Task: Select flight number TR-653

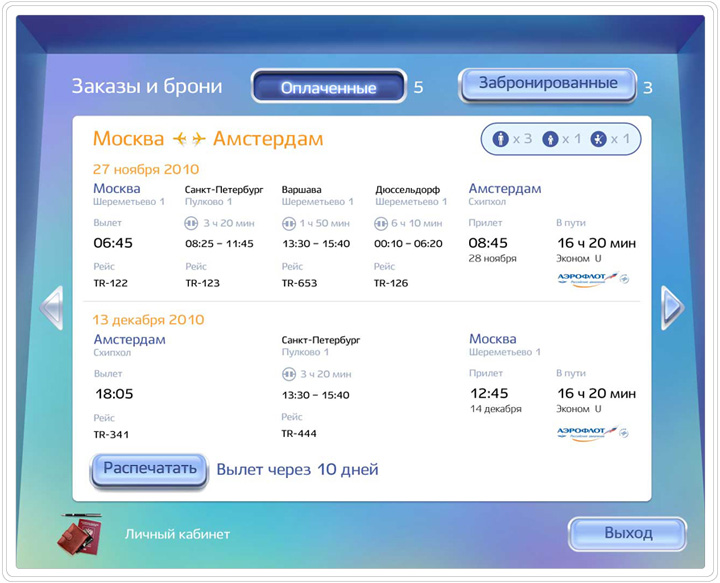Action: (298, 283)
